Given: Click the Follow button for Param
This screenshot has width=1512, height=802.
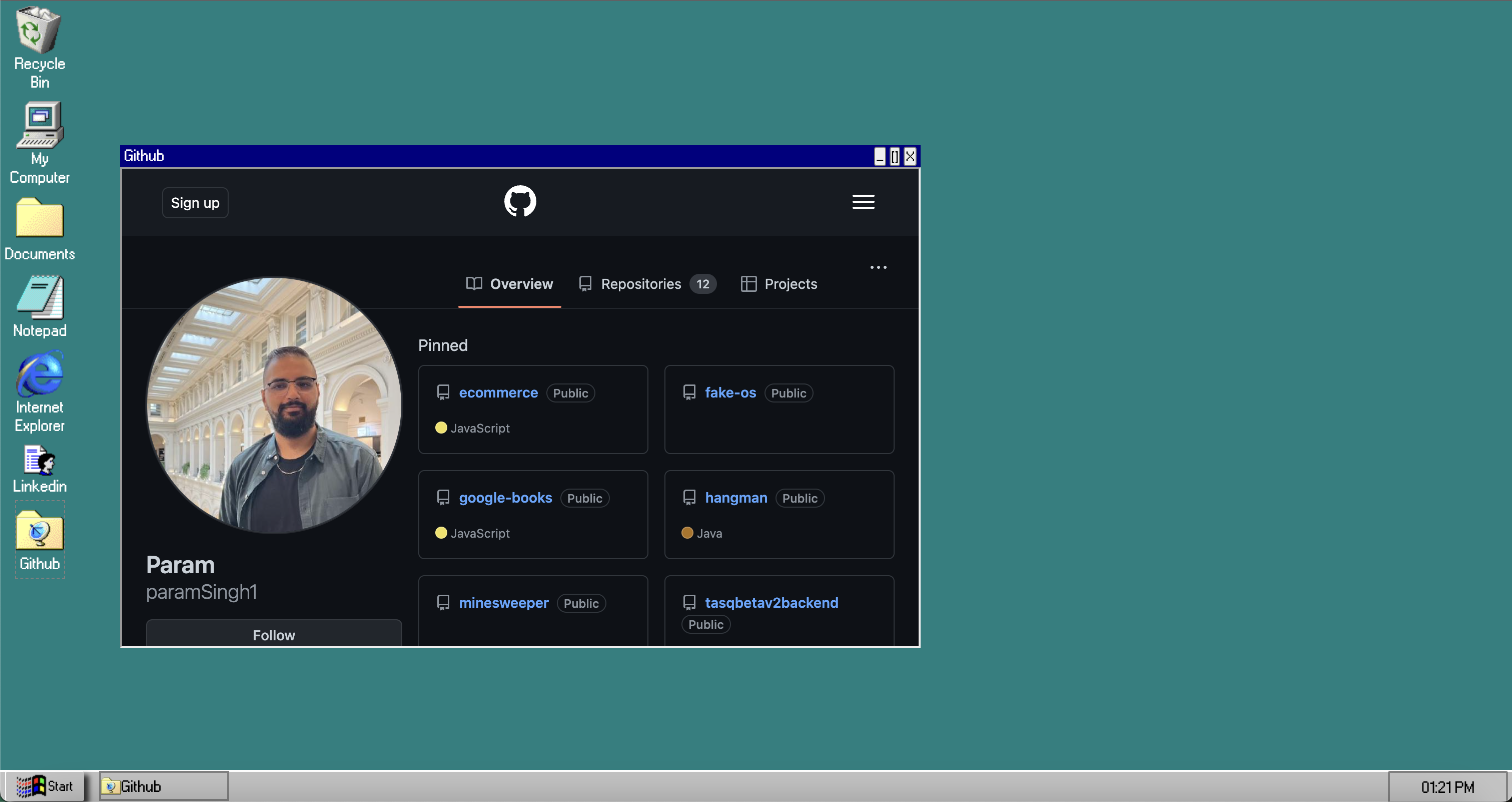Looking at the screenshot, I should pos(273,635).
